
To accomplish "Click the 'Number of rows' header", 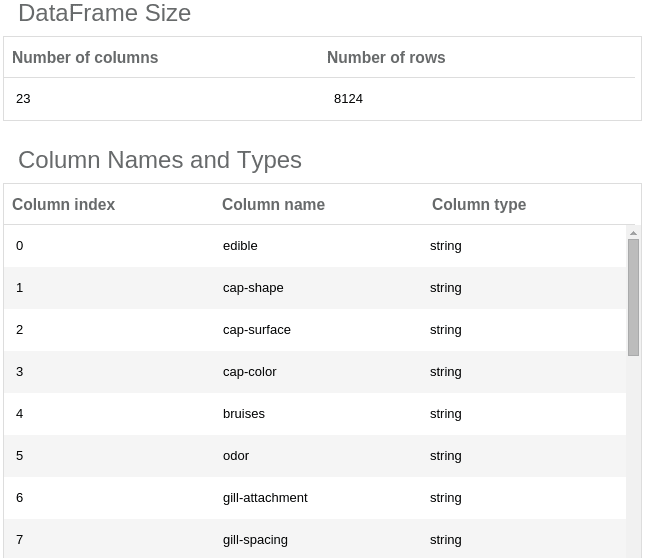I will tap(386, 57).
